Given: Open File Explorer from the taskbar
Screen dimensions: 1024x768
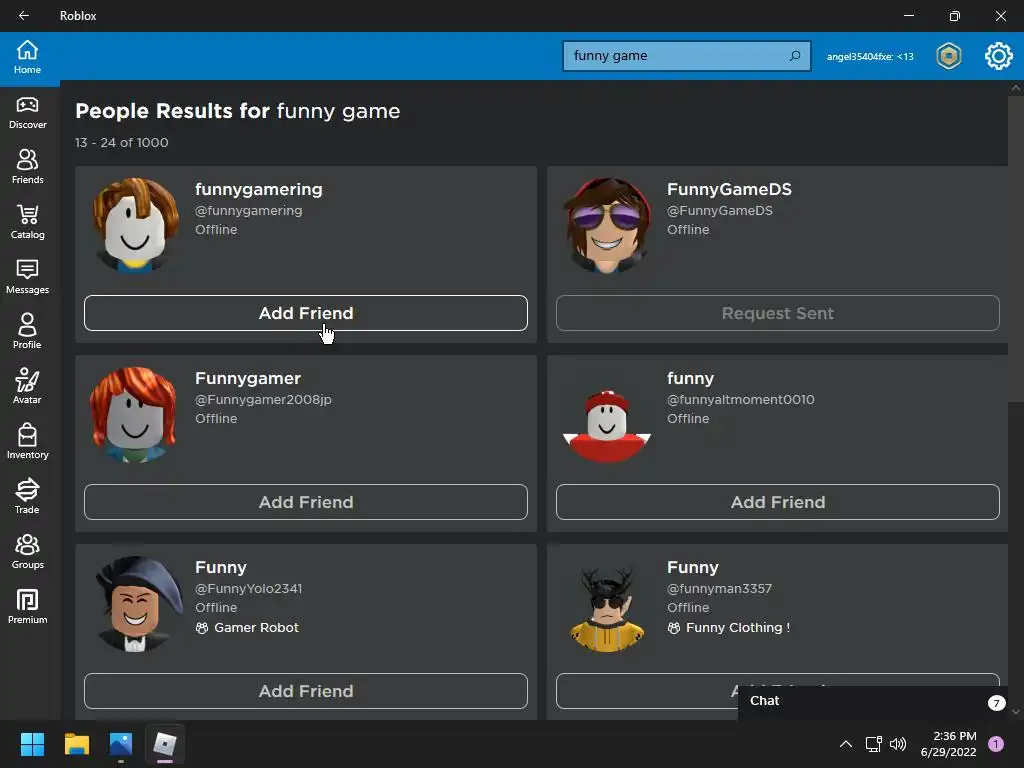Looking at the screenshot, I should [x=76, y=744].
